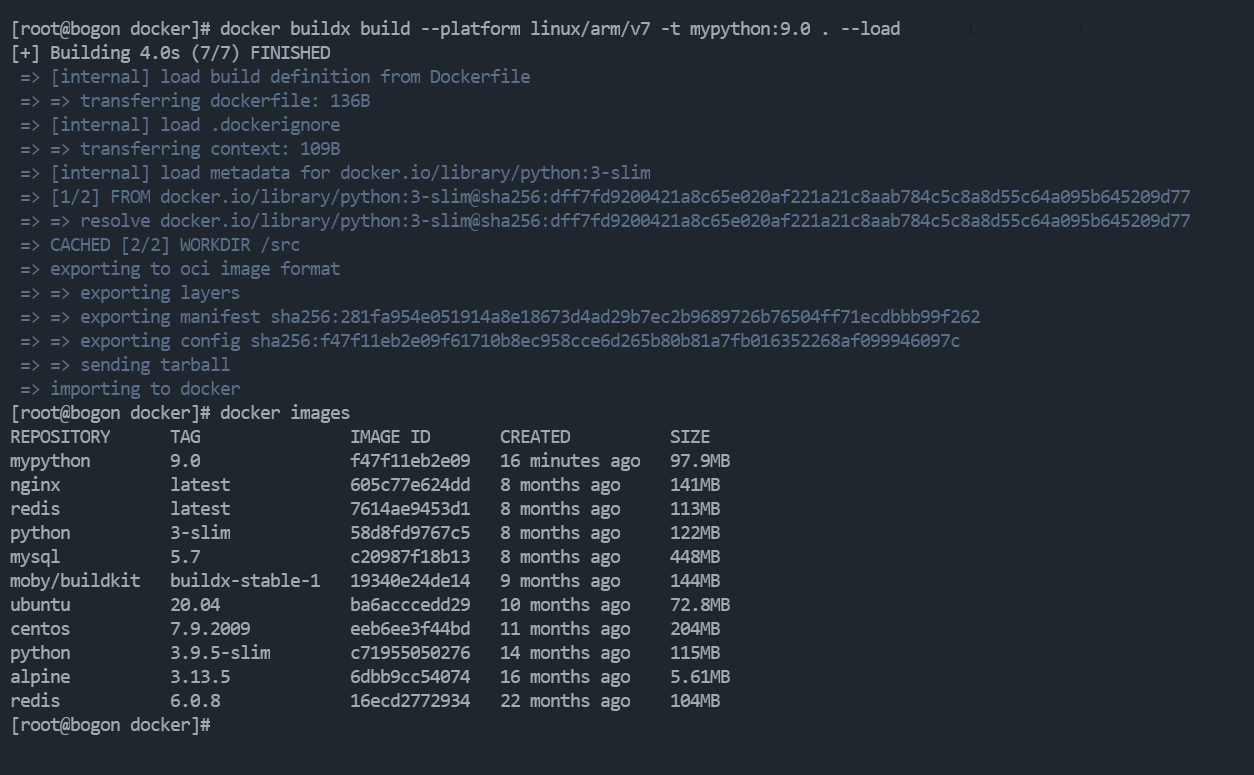Click the IMAGE ID column header

tap(390, 437)
